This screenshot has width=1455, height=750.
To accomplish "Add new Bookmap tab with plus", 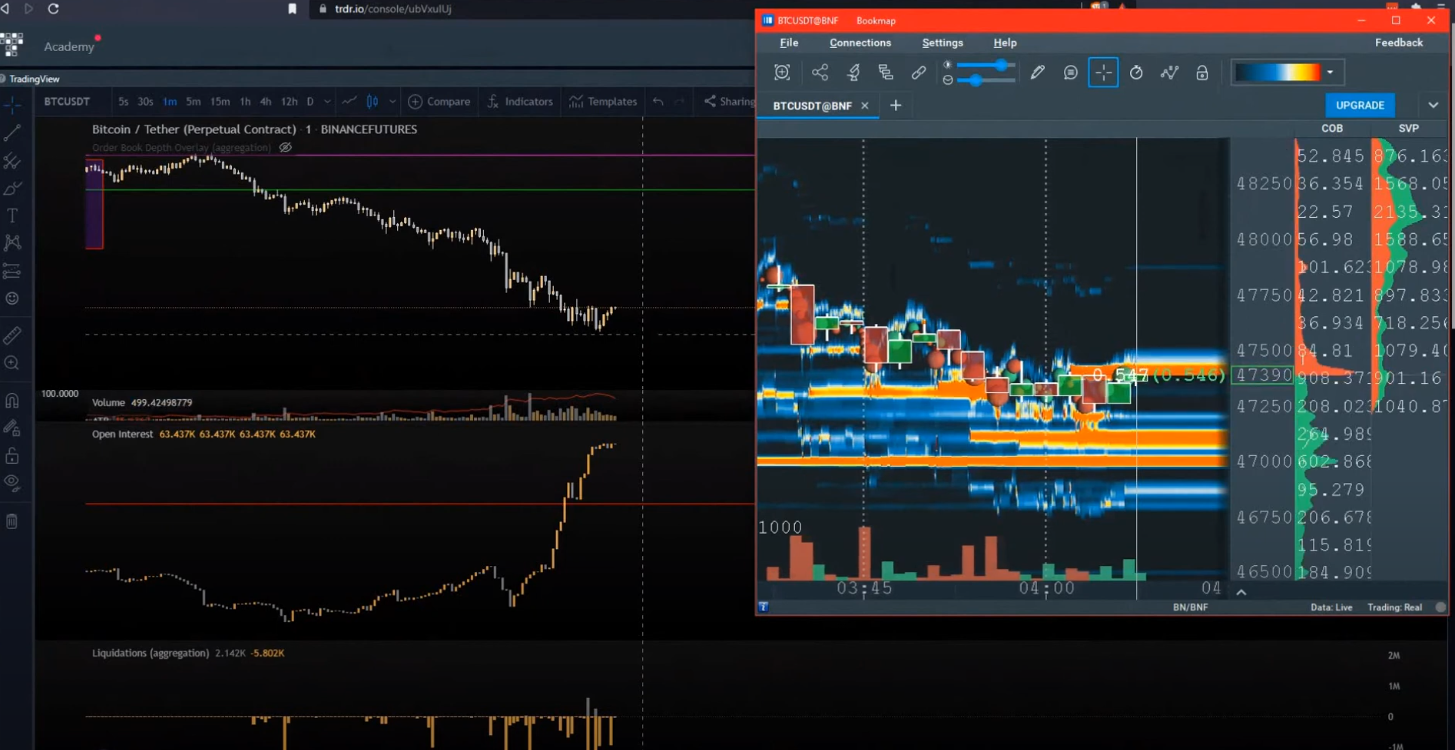I will click(x=896, y=105).
